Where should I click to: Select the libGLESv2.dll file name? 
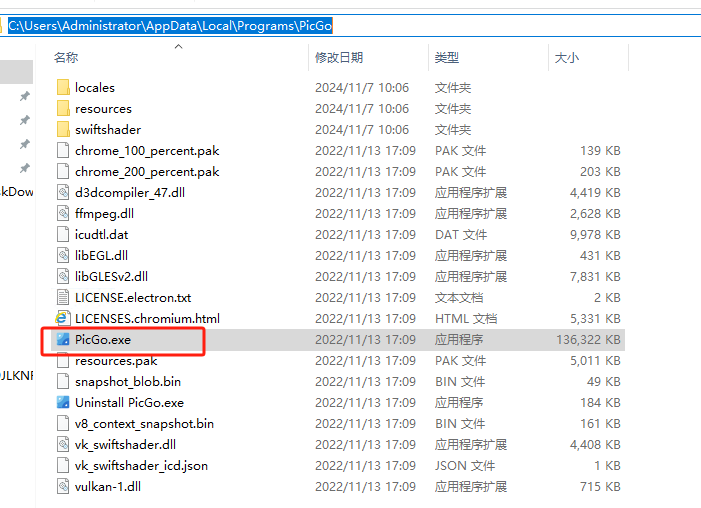tap(111, 277)
